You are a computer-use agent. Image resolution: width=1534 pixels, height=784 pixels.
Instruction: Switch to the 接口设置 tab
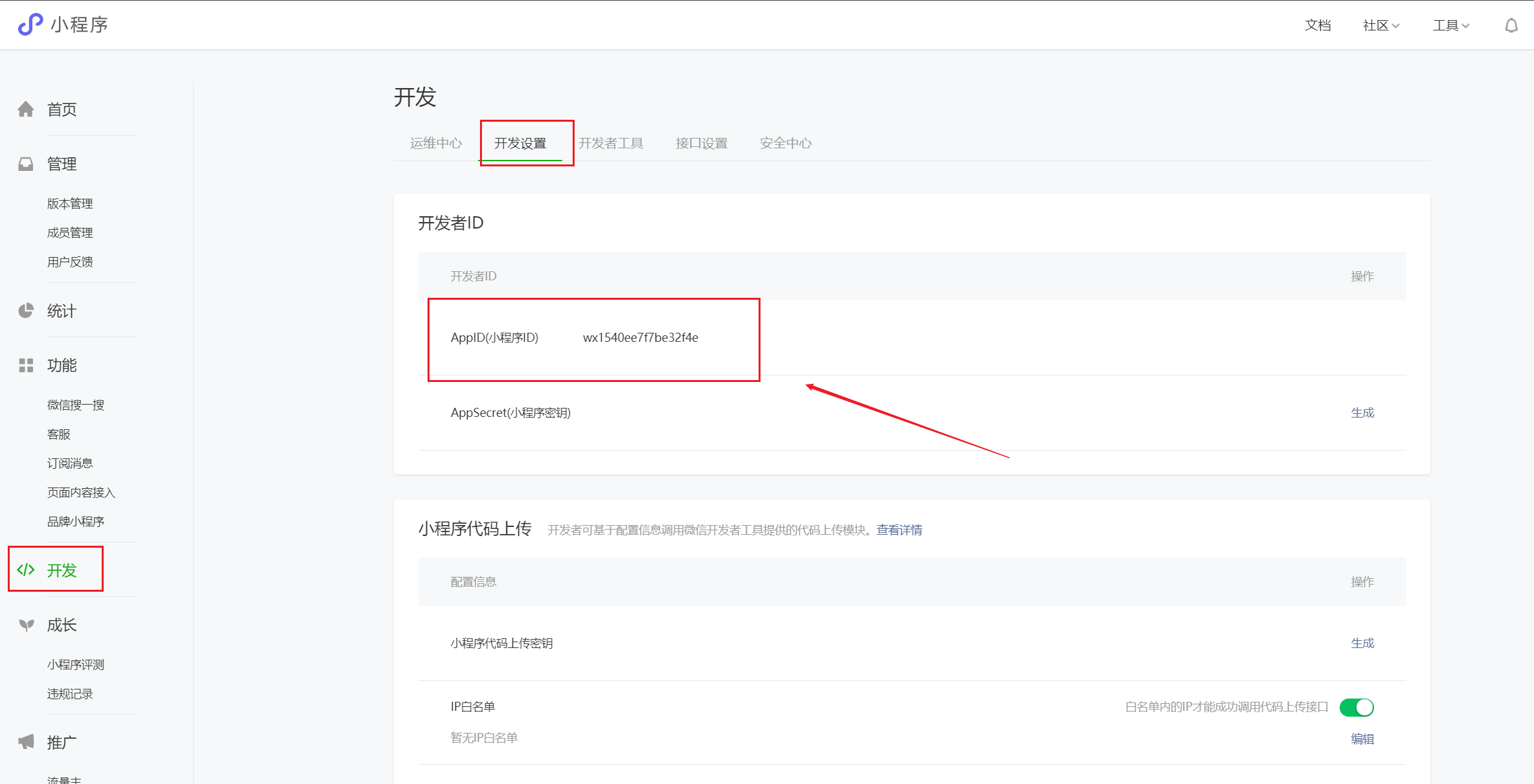coord(701,143)
